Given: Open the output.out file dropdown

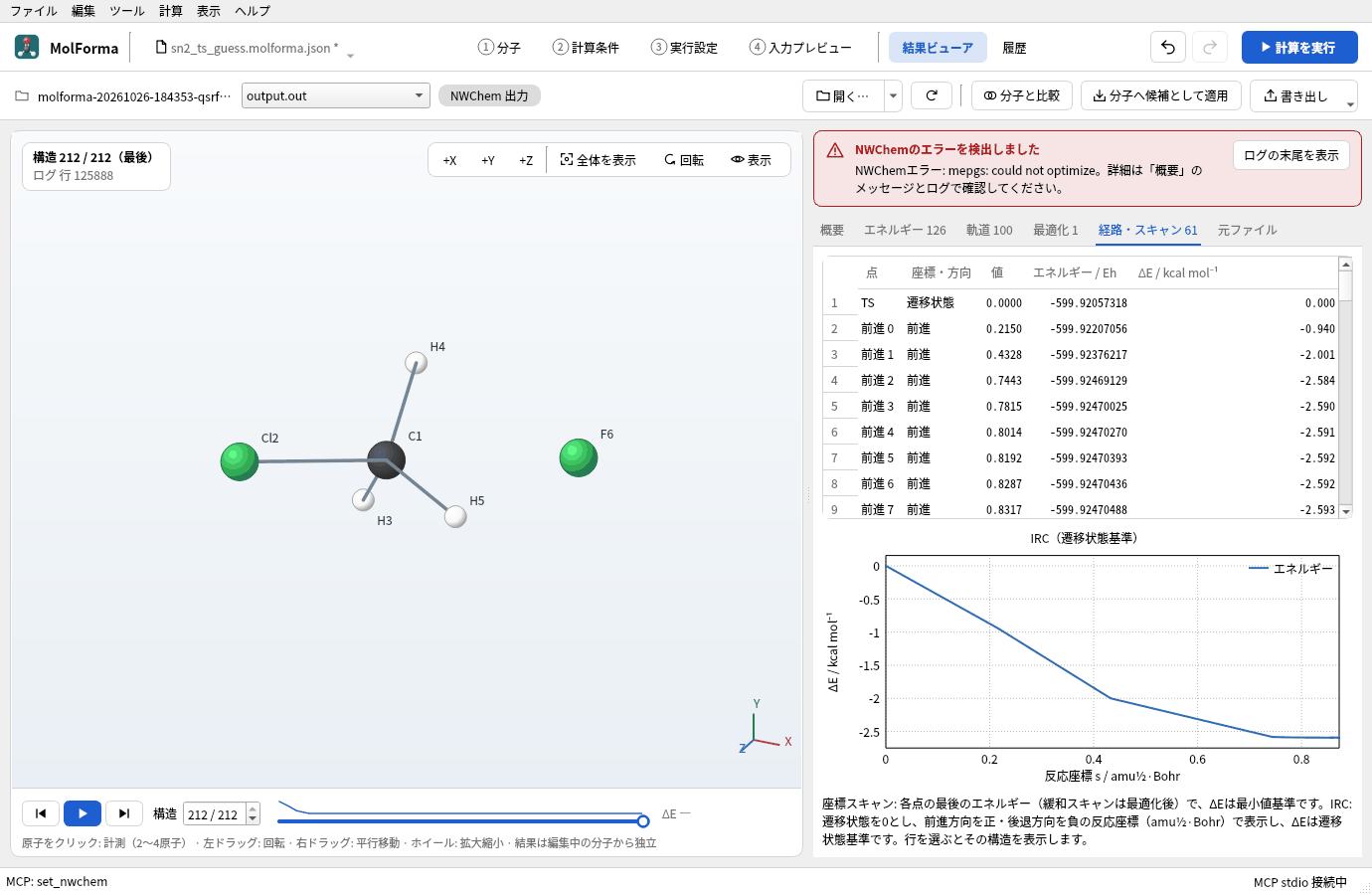Looking at the screenshot, I should (336, 95).
